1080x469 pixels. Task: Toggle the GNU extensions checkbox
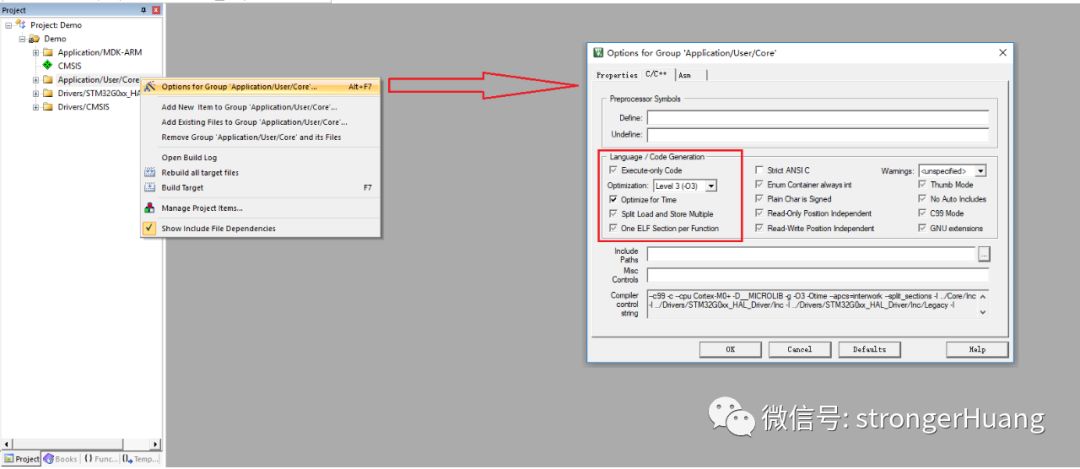(x=923, y=228)
